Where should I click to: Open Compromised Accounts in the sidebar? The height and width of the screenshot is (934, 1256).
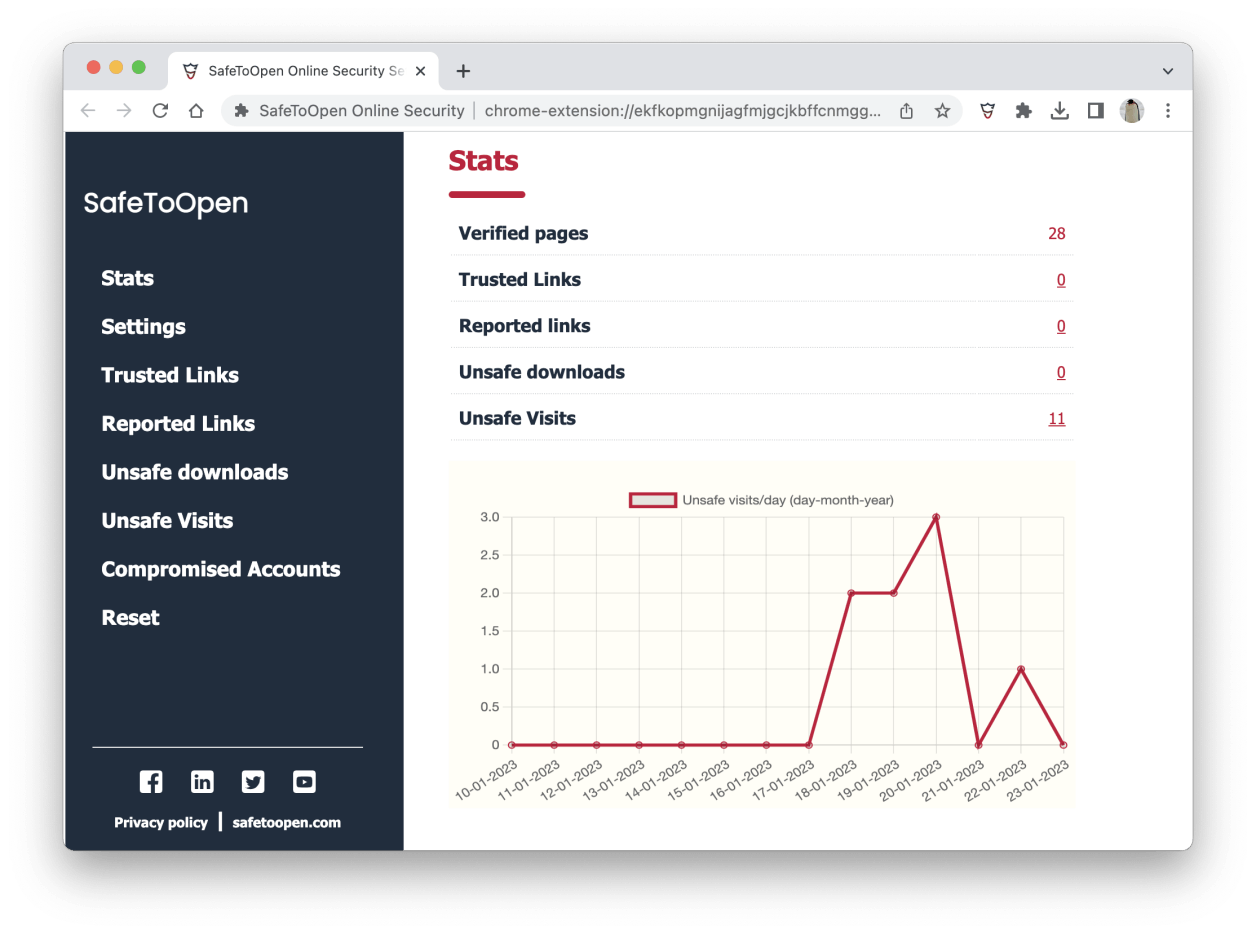[221, 569]
